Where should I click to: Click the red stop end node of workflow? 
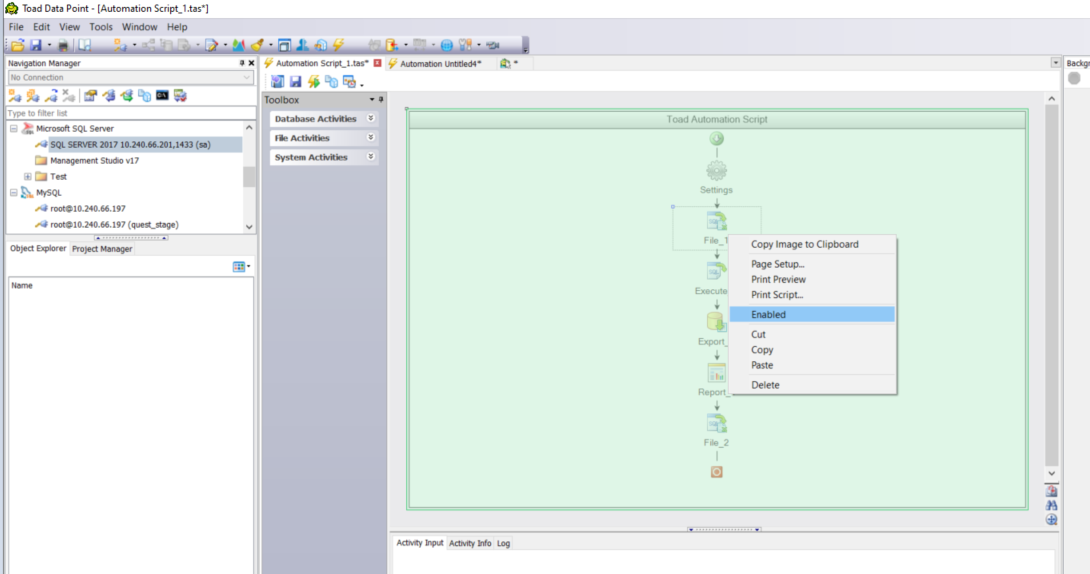(x=716, y=472)
